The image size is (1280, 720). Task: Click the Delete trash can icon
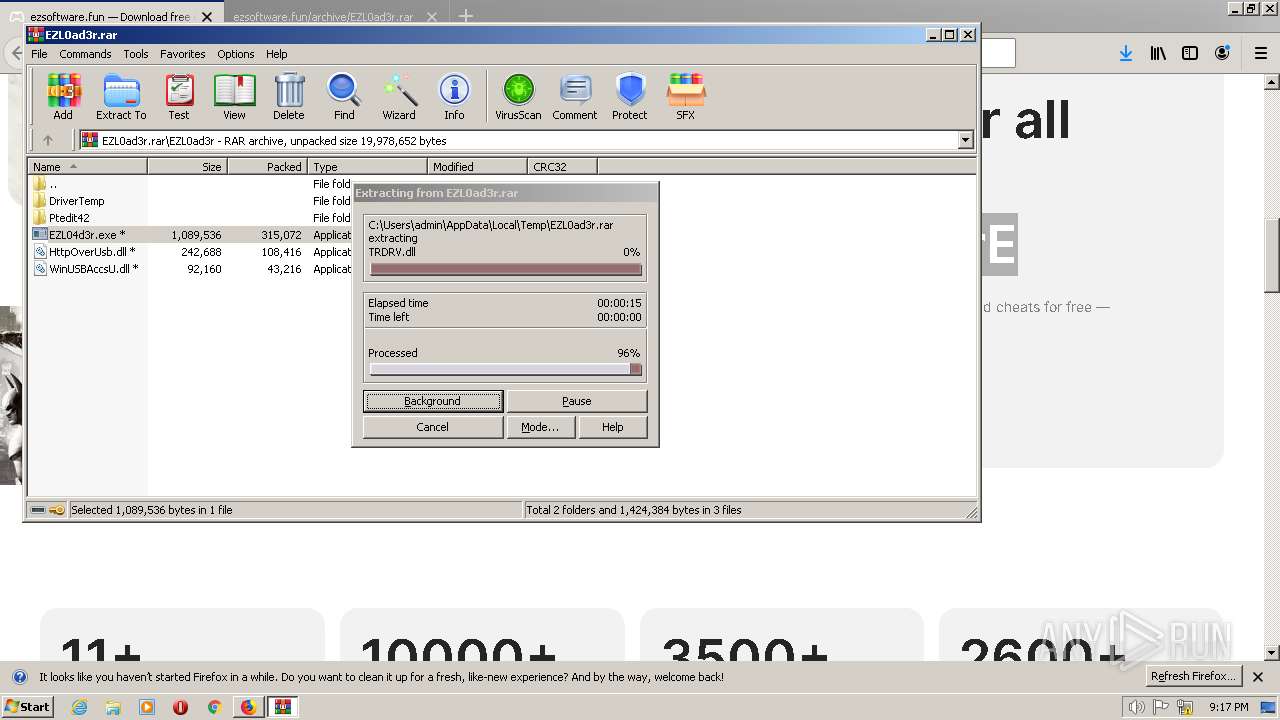pyautogui.click(x=289, y=97)
